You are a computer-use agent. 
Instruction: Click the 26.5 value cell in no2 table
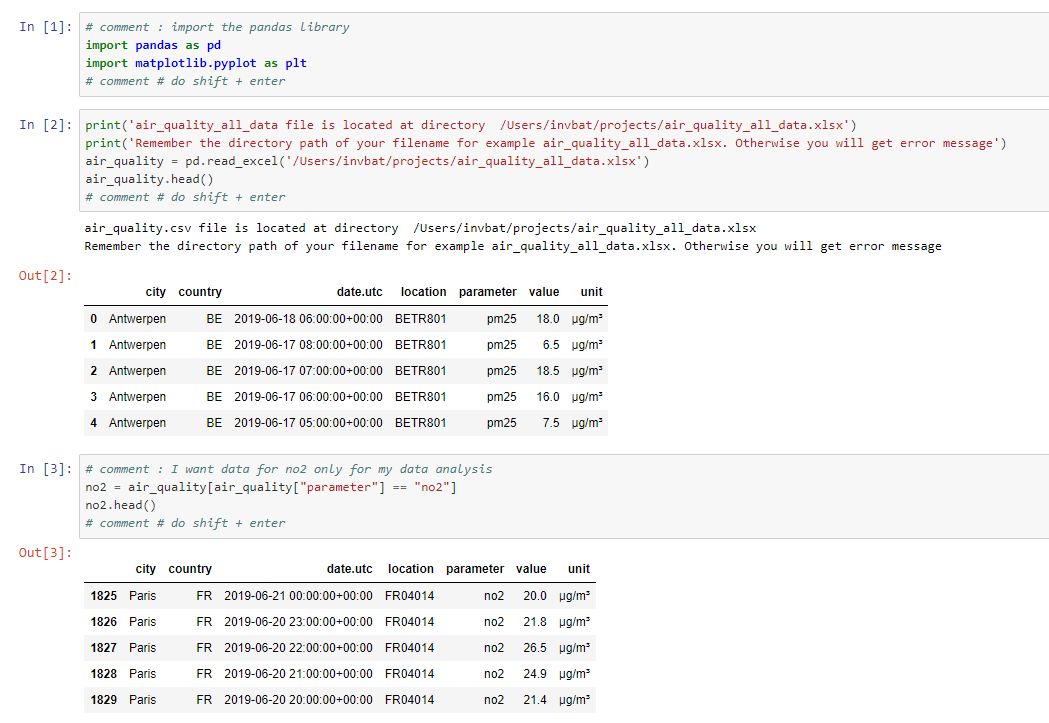click(x=534, y=648)
